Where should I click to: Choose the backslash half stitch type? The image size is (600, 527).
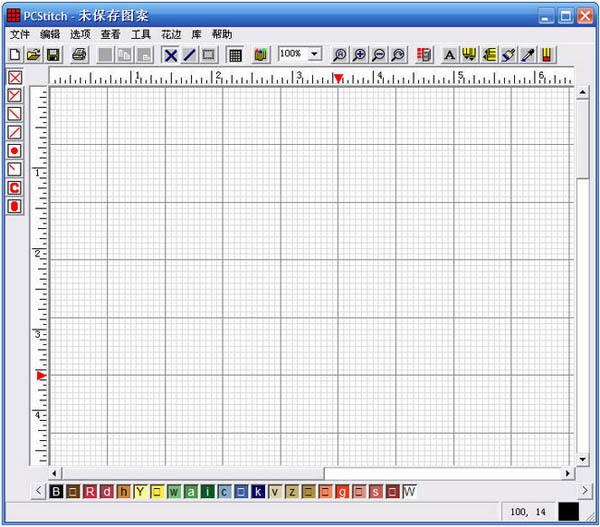point(15,114)
